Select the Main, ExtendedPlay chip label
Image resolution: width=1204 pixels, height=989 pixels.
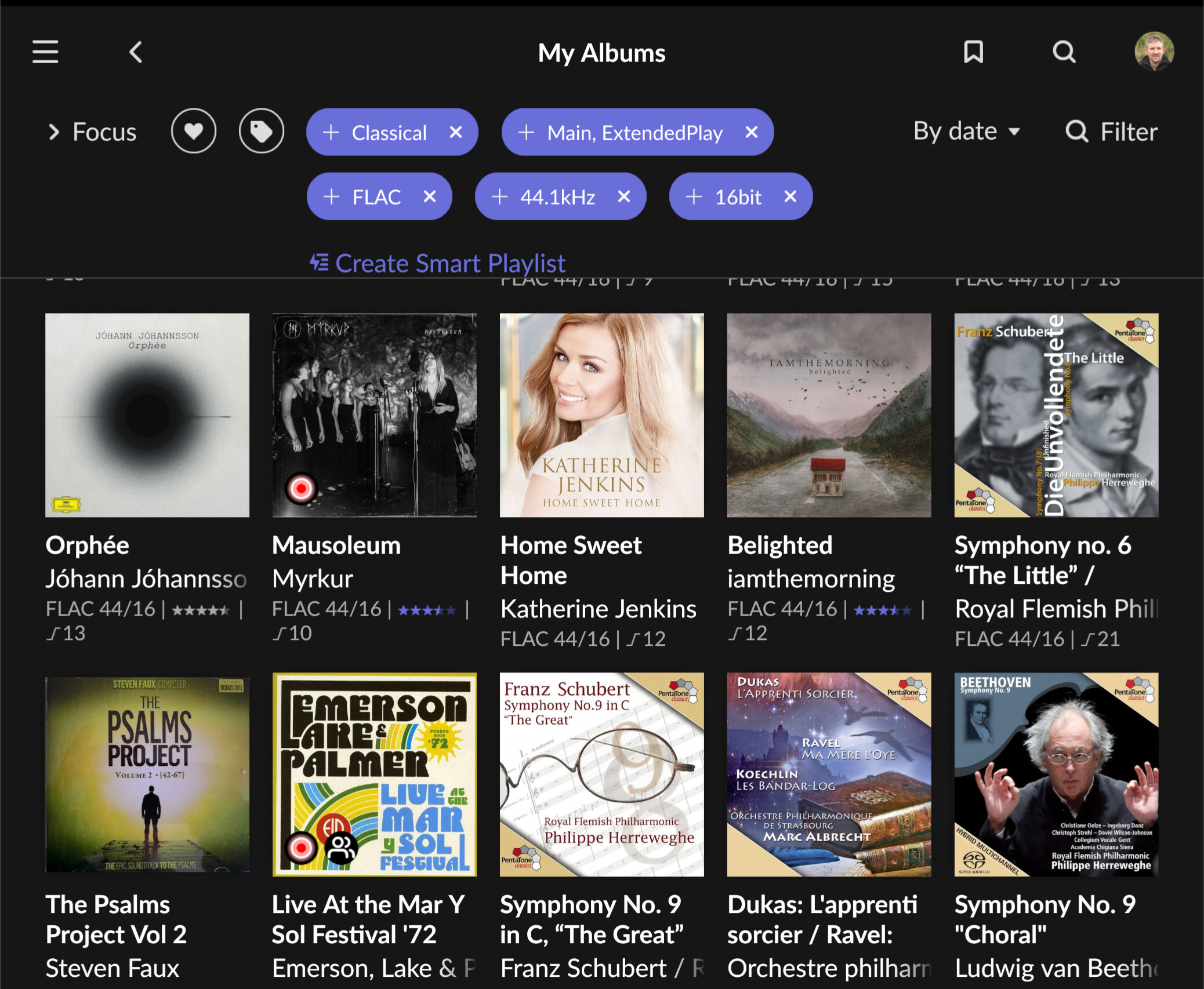(635, 133)
